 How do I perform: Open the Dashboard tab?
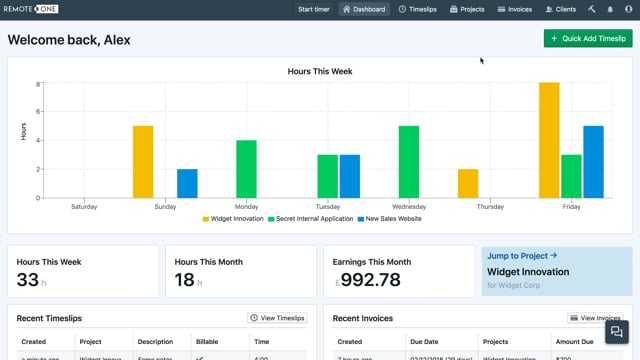tap(364, 9)
